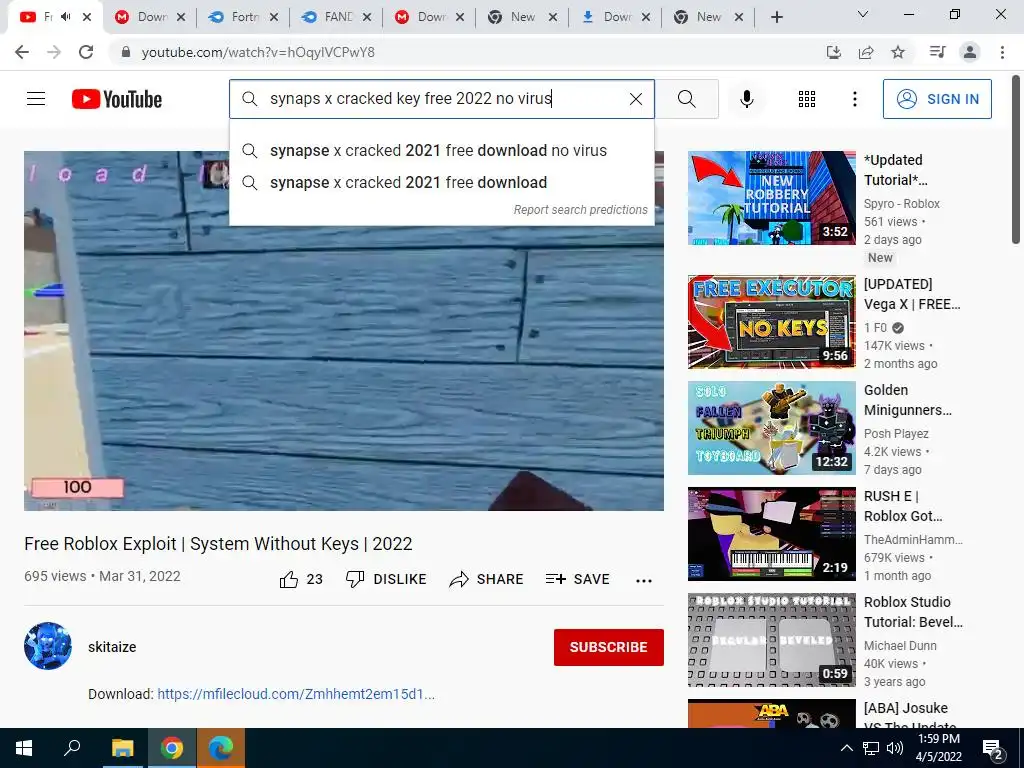Click the SHARE button

[487, 579]
